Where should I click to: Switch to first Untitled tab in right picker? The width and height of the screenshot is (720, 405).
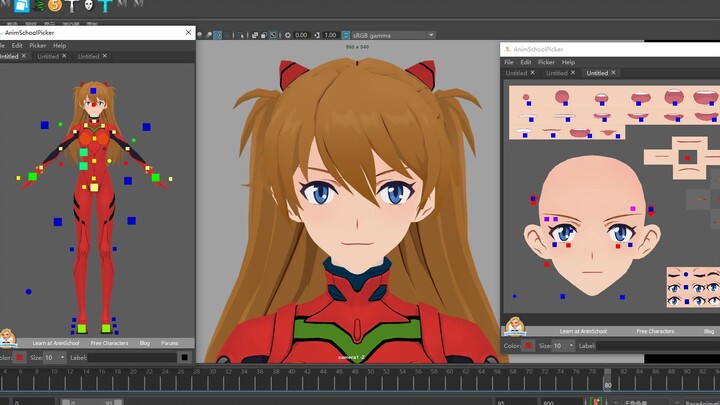tap(516, 73)
